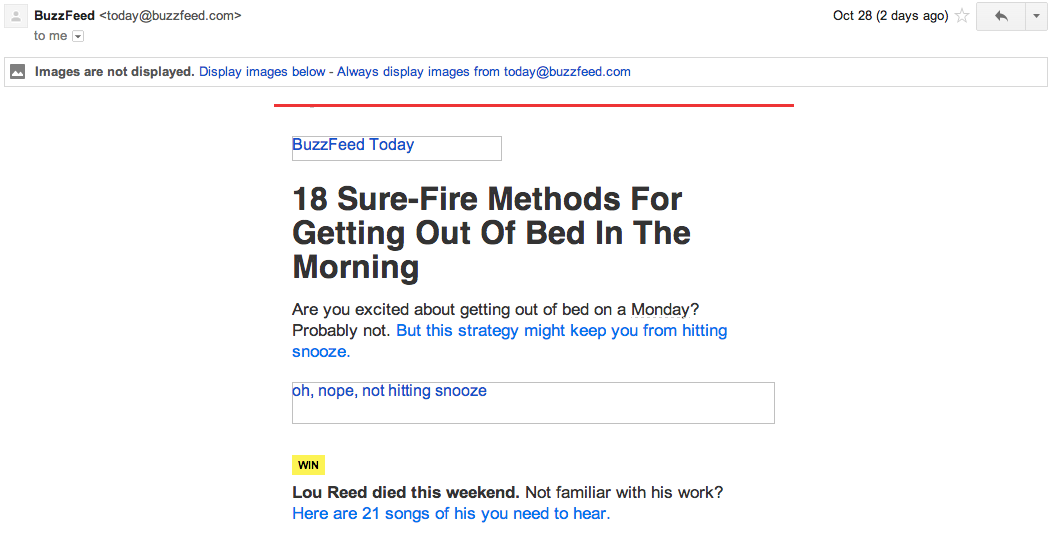Always display images from today@buzzfeed.com
This screenshot has height=537, width=1054.
coord(484,72)
